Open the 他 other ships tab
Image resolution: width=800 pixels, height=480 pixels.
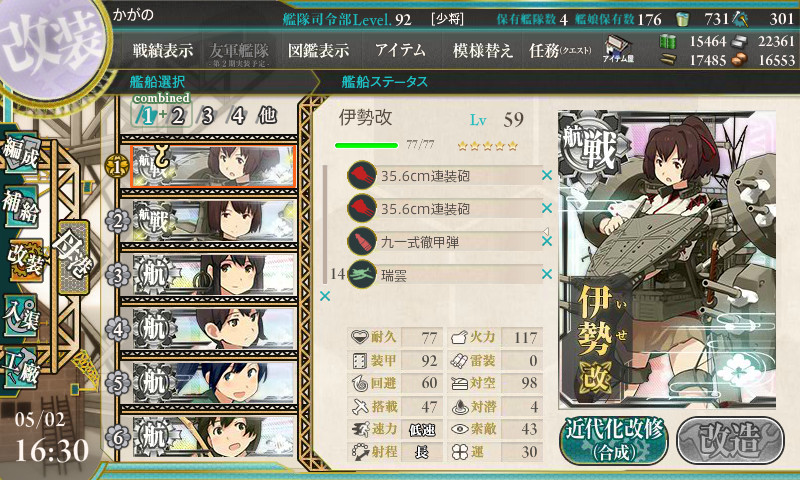(267, 116)
